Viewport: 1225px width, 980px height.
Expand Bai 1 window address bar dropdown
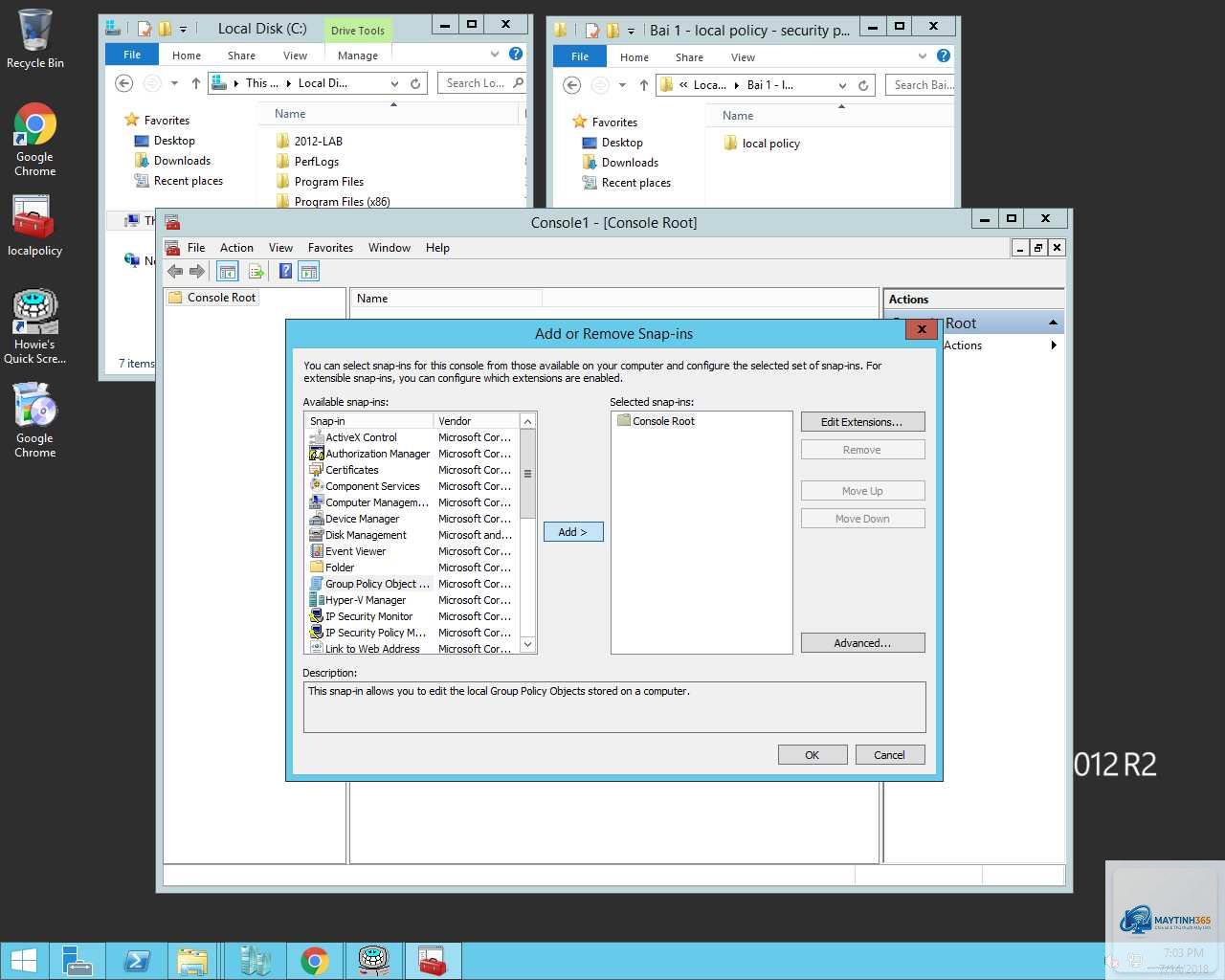pos(842,85)
